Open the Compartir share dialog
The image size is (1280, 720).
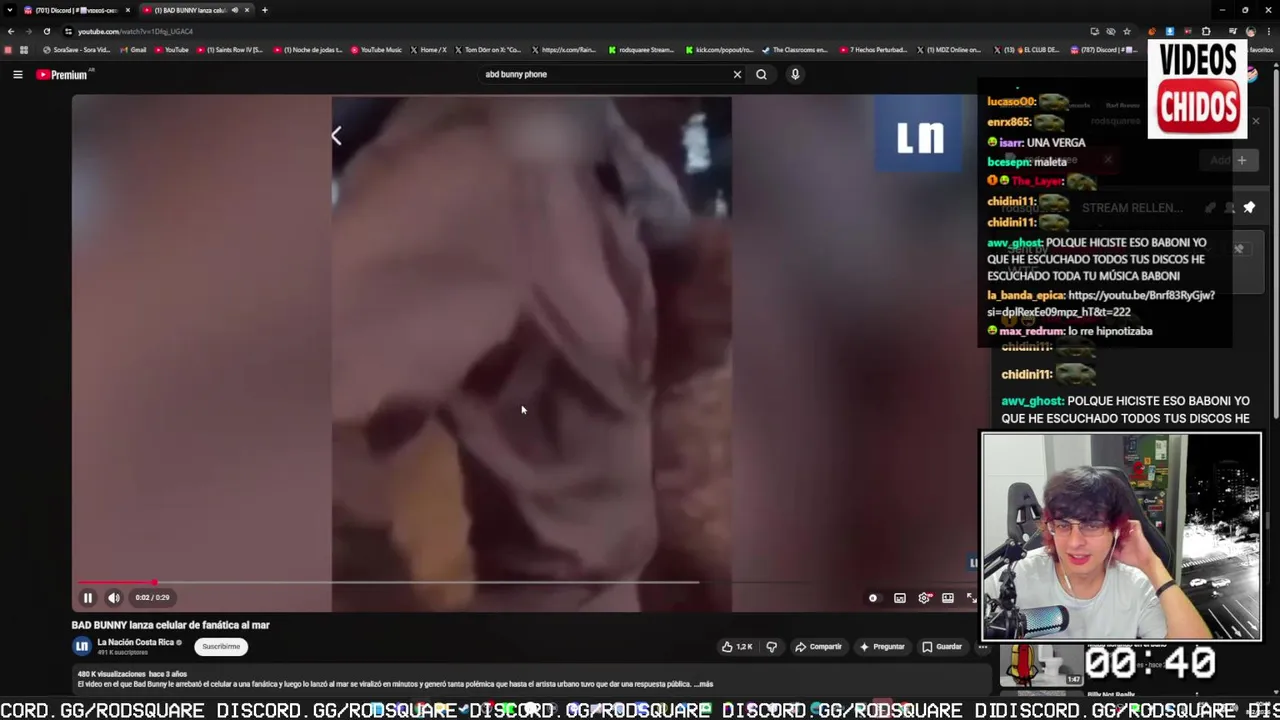coord(818,647)
